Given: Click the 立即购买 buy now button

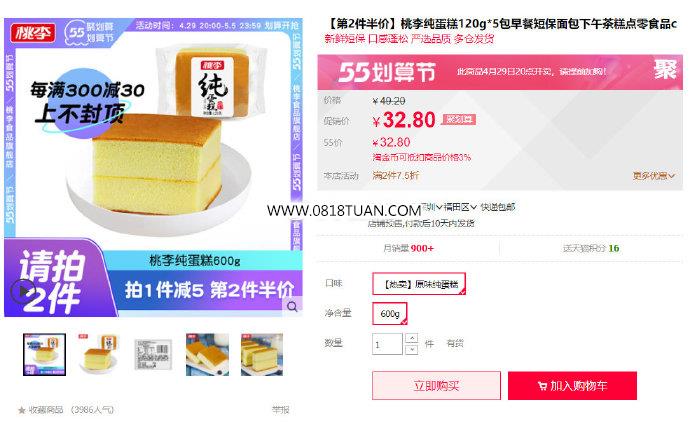Looking at the screenshot, I should [437, 386].
